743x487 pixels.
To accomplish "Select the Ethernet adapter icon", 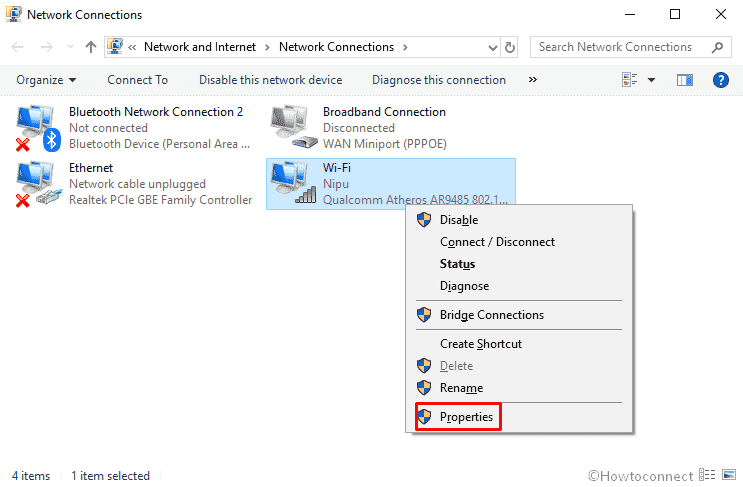I will [38, 184].
